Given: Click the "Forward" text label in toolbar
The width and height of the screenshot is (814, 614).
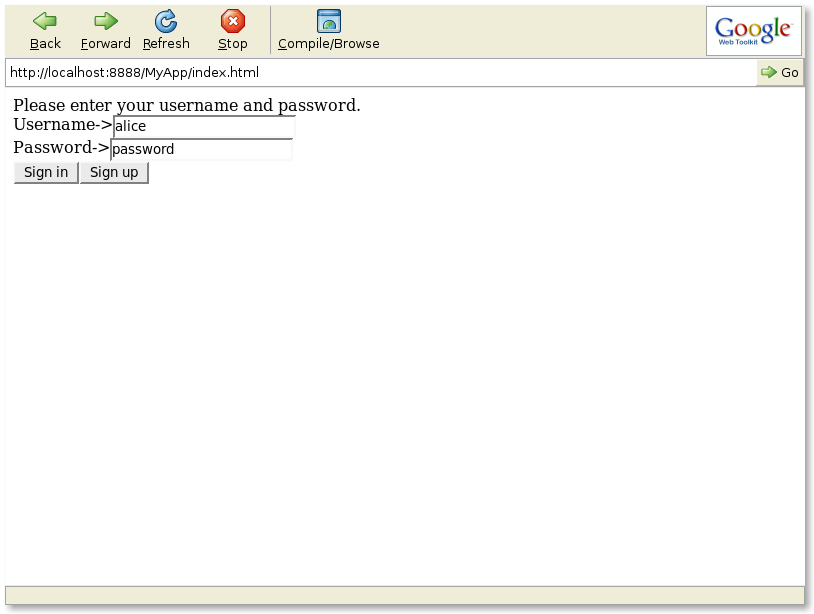Looking at the screenshot, I should (106, 44).
